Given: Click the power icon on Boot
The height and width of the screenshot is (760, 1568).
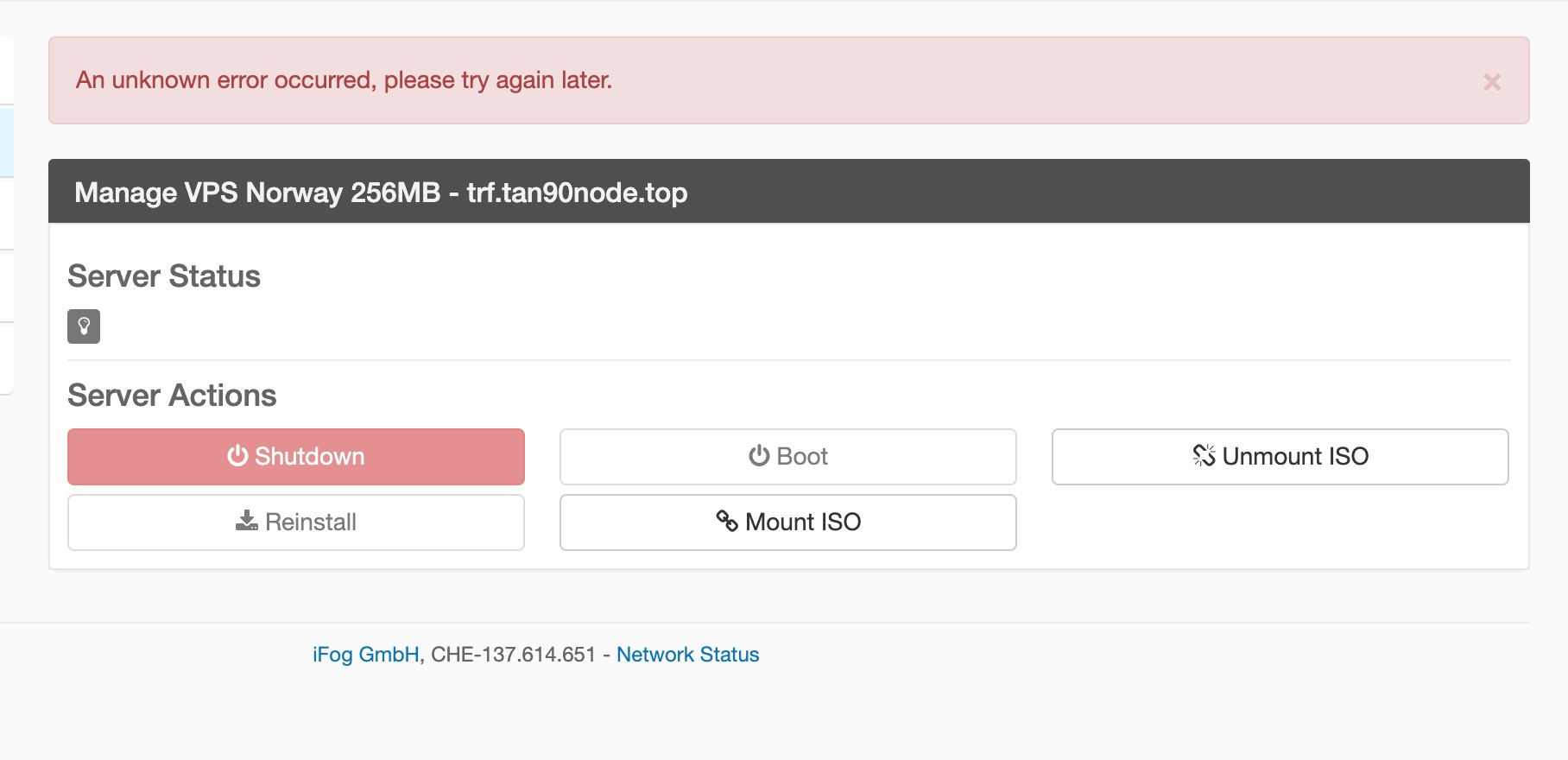Looking at the screenshot, I should pos(759,455).
